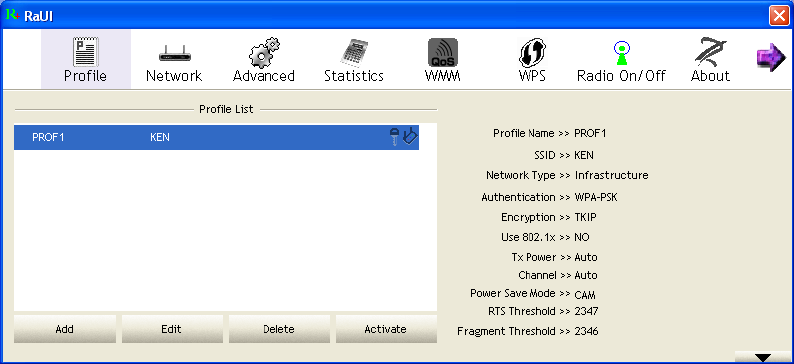Click the purple next arrow icon
Image resolution: width=794 pixels, height=364 pixels.
pyautogui.click(x=770, y=57)
